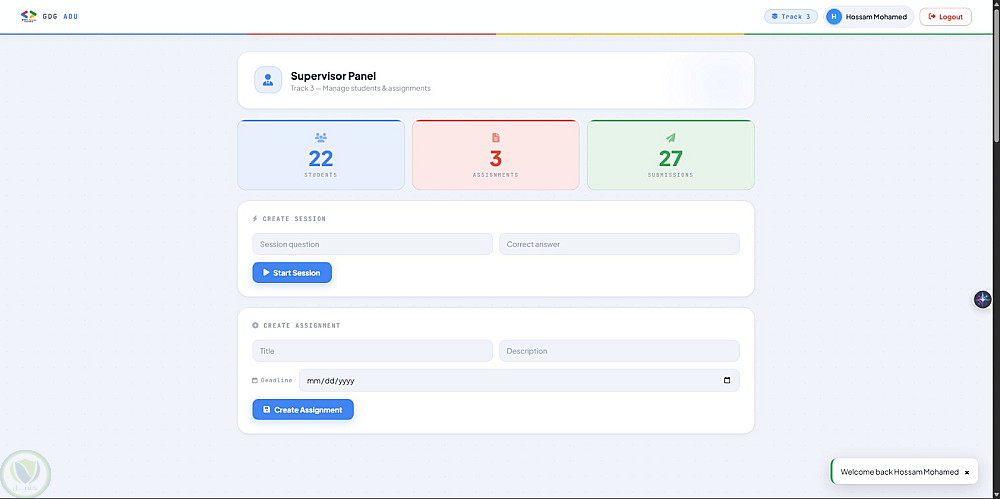1000x499 pixels.
Task: Click the Hossam Mohamed username text in header
Action: [876, 17]
